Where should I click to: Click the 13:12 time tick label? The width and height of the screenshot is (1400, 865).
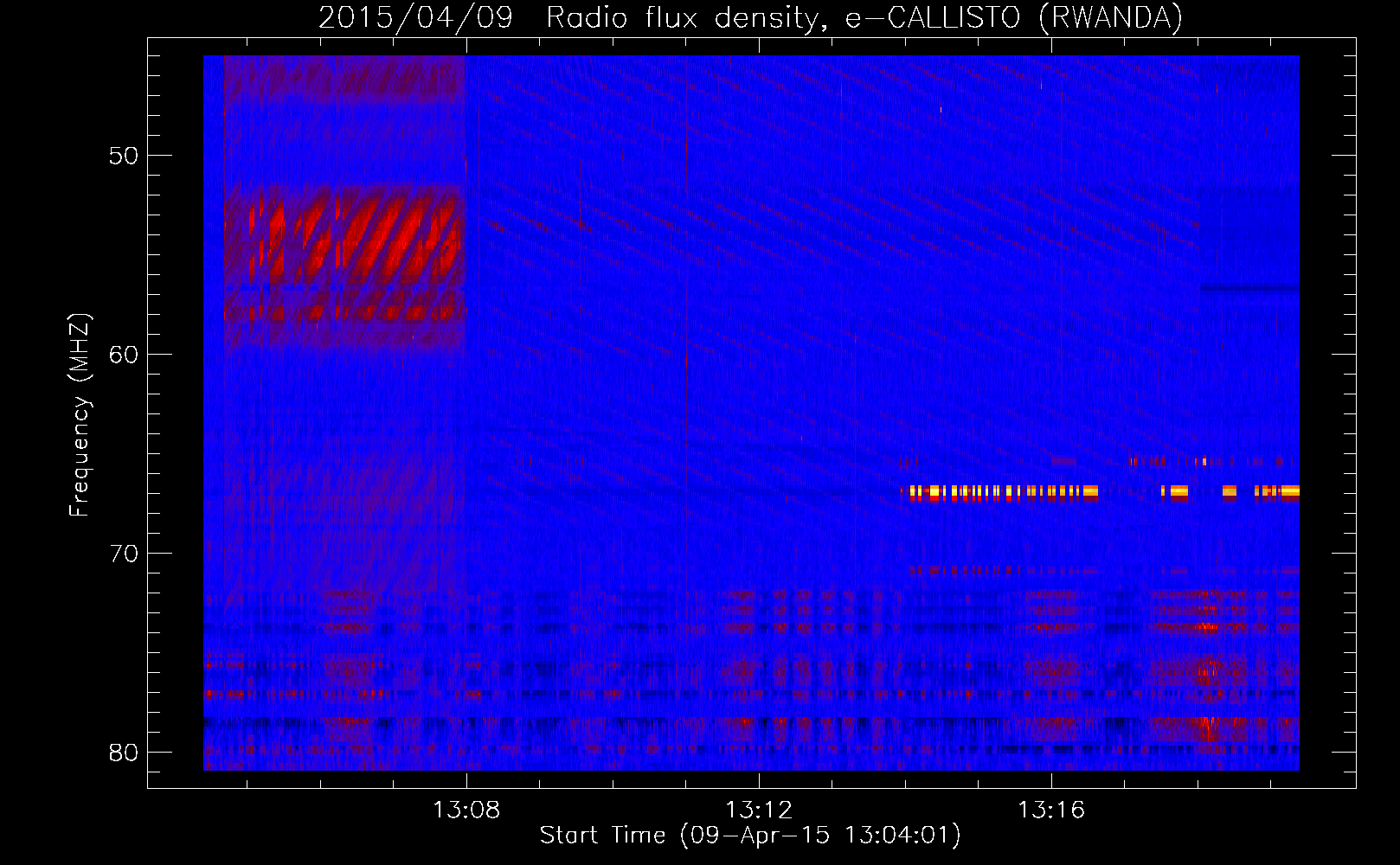click(x=759, y=811)
